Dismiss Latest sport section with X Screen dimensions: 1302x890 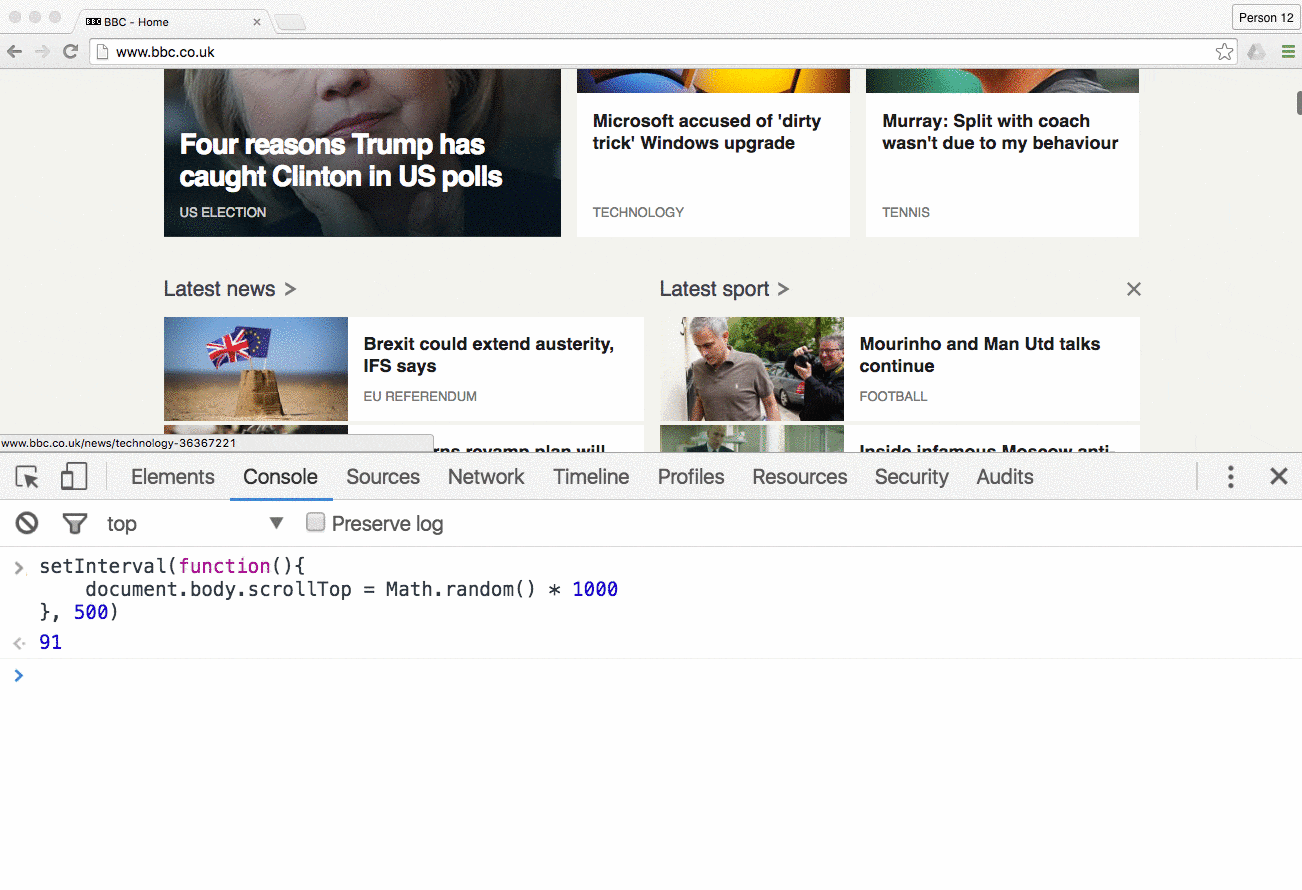click(x=1133, y=289)
